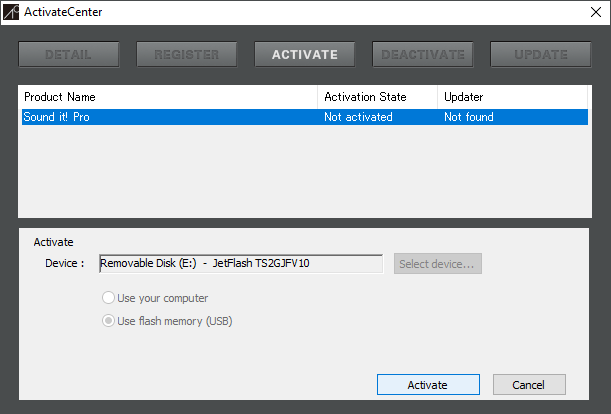Click the Activate confirm button at bottom

(x=428, y=385)
